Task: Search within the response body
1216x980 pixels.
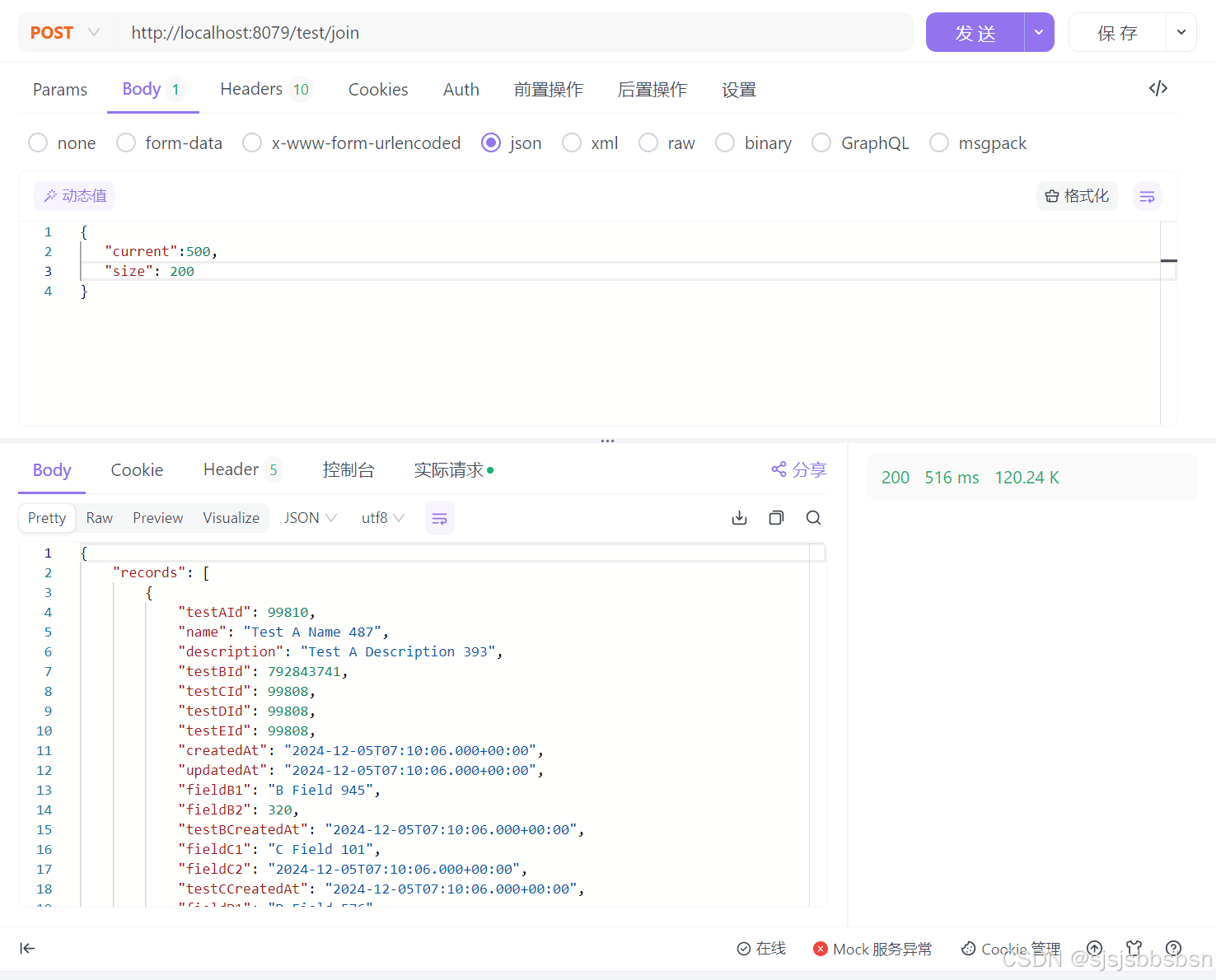Action: tap(813, 518)
